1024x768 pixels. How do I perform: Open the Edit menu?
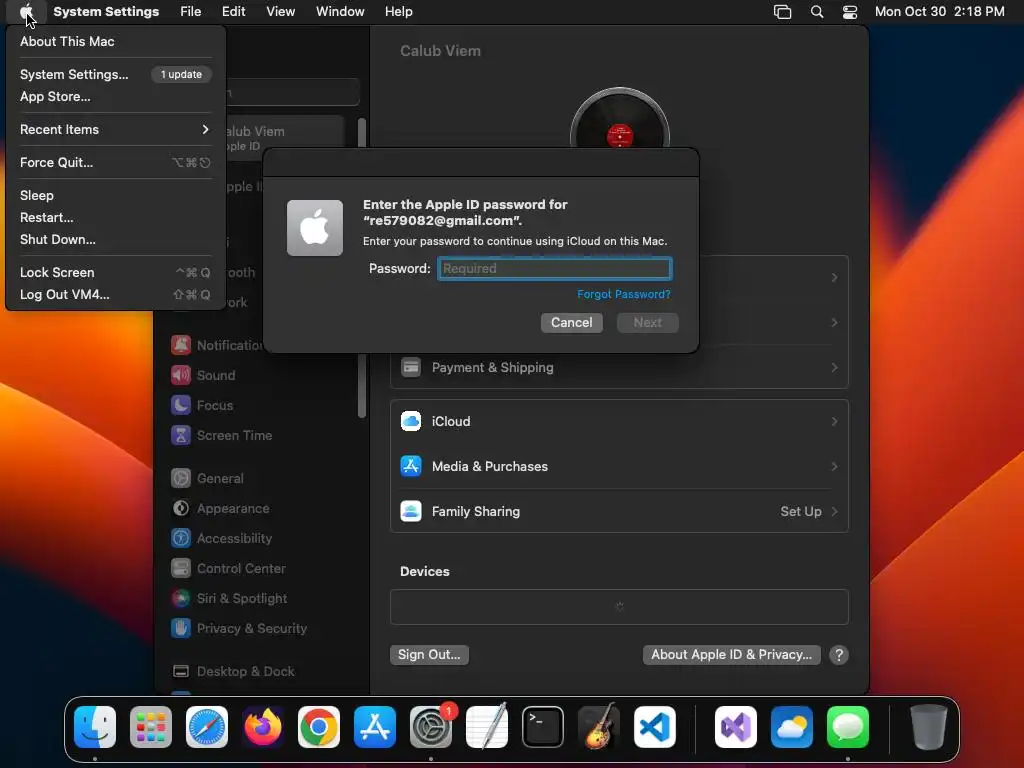pos(233,12)
